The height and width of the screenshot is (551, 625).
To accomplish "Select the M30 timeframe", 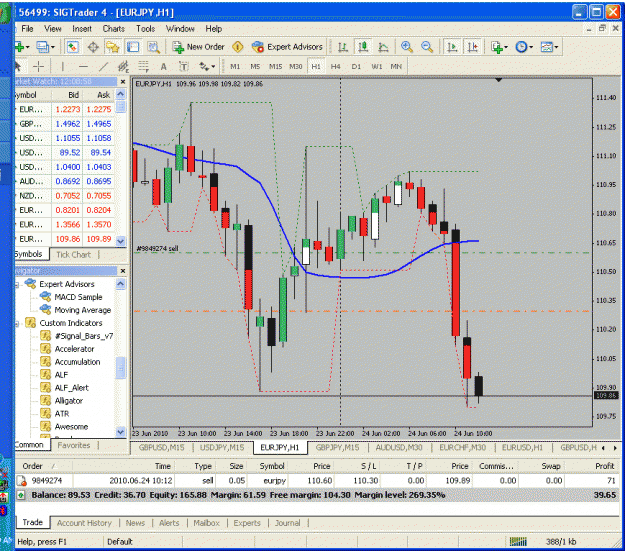I will tap(296, 66).
